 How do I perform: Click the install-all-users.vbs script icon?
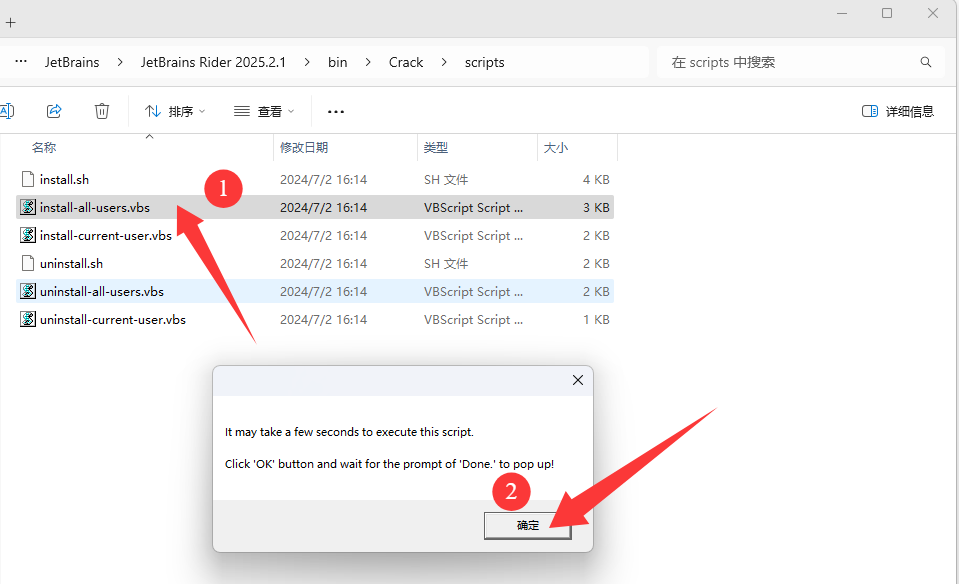click(28, 207)
